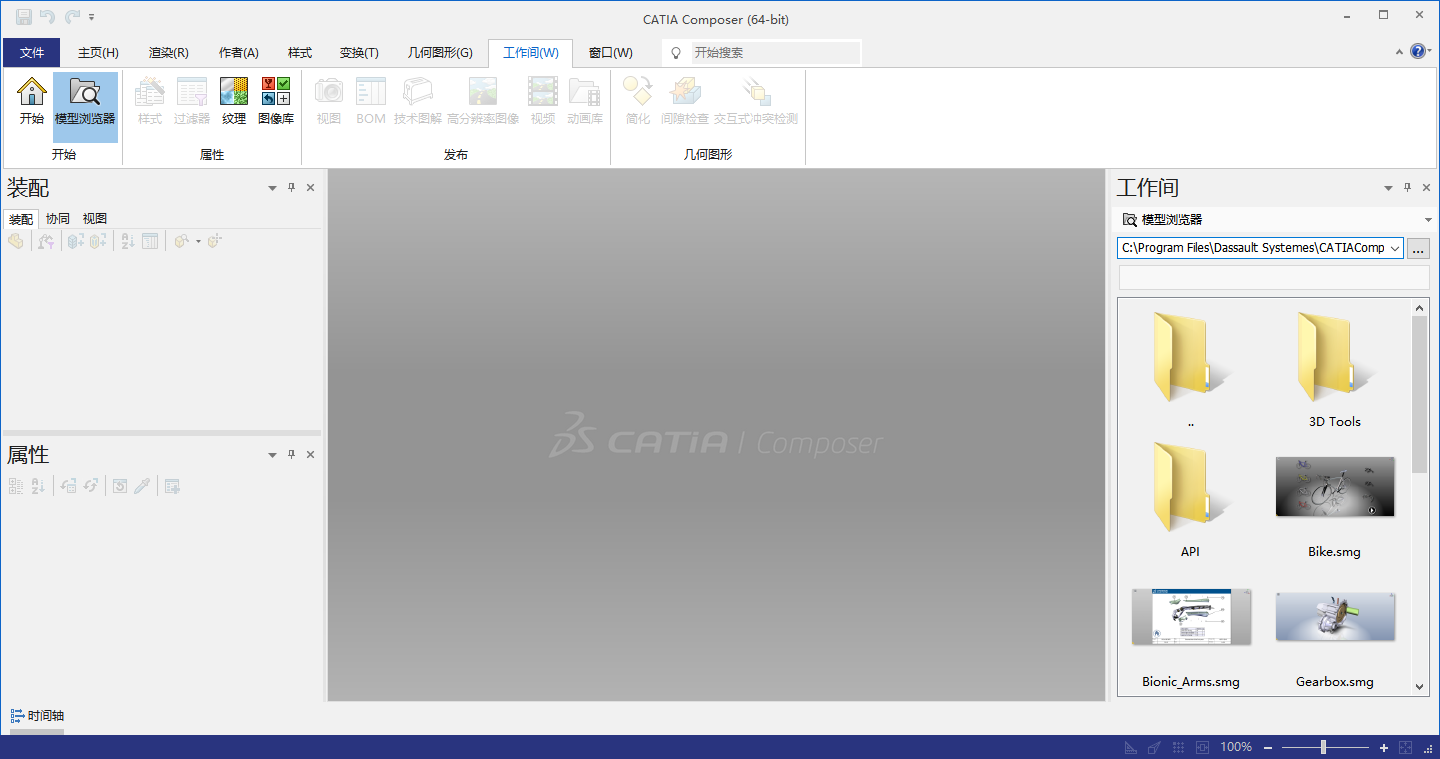Image resolution: width=1440 pixels, height=759 pixels.
Task: Click the browse '...' button beside the path
Action: pos(1419,249)
